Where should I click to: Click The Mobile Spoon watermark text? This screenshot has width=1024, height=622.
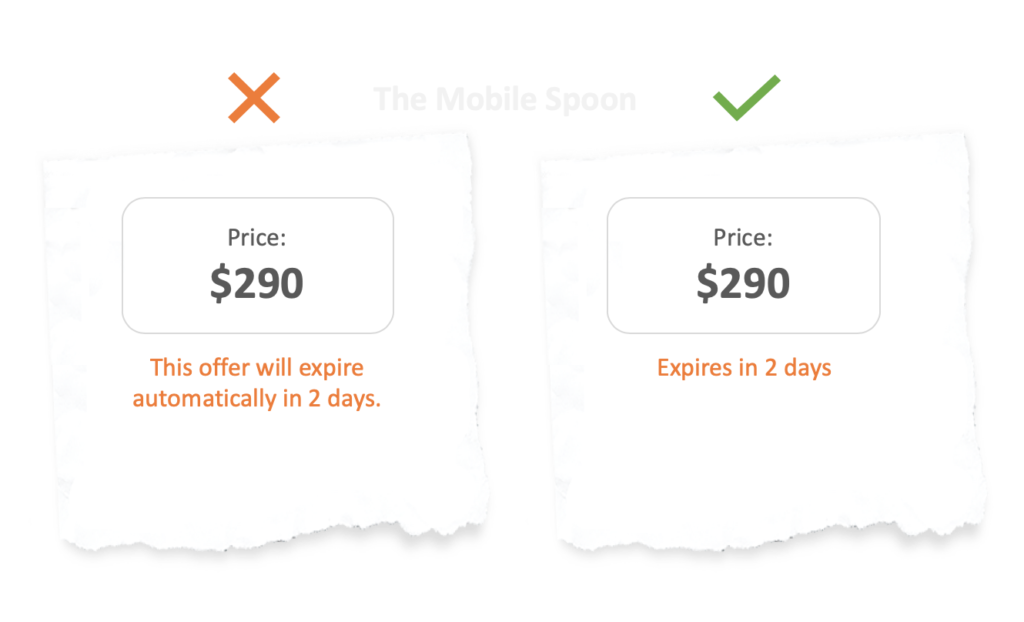504,99
